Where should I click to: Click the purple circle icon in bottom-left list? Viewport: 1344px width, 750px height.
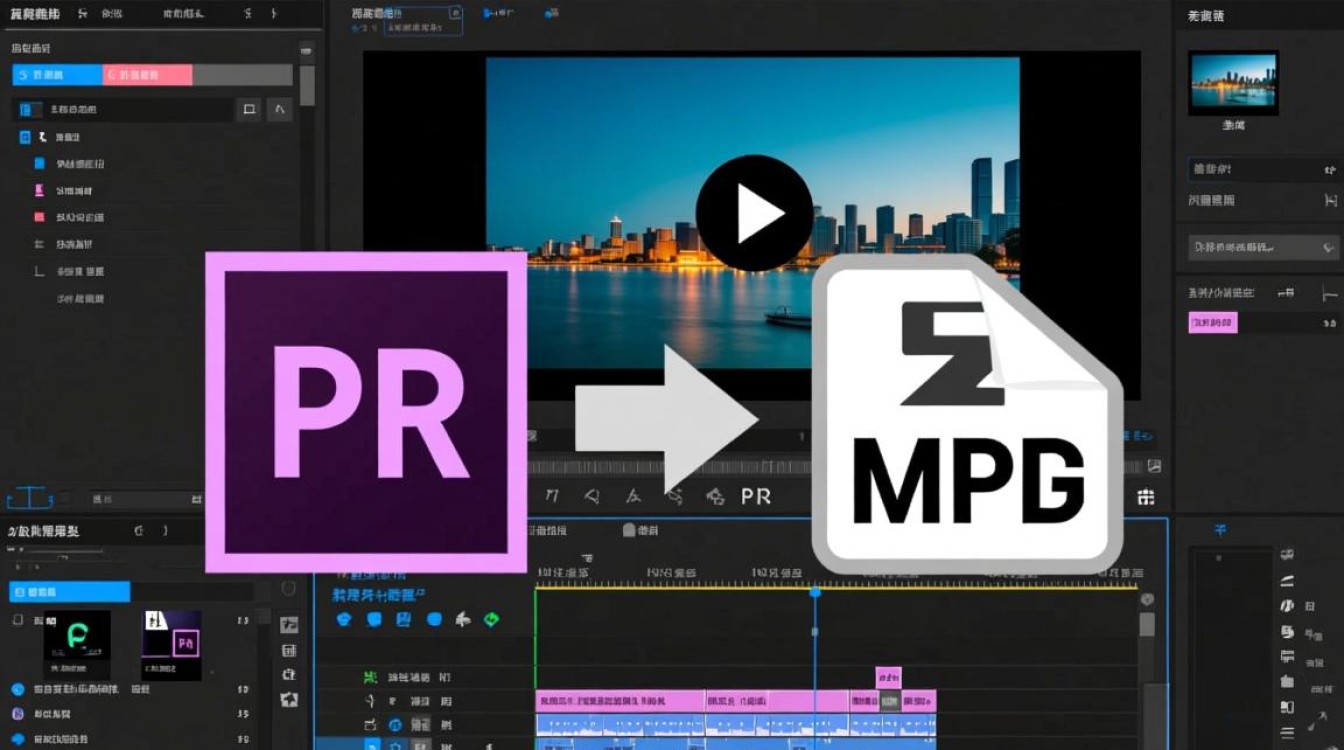coord(17,714)
